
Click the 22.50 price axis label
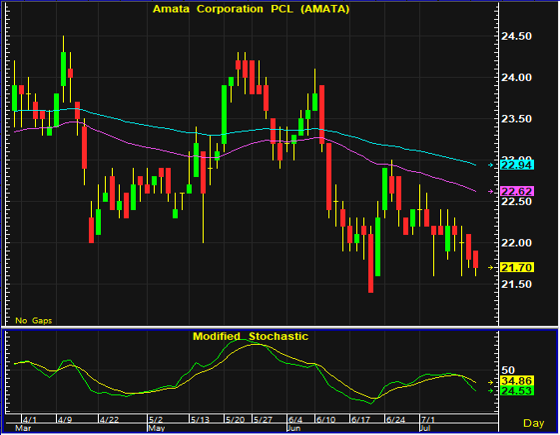[x=516, y=202]
